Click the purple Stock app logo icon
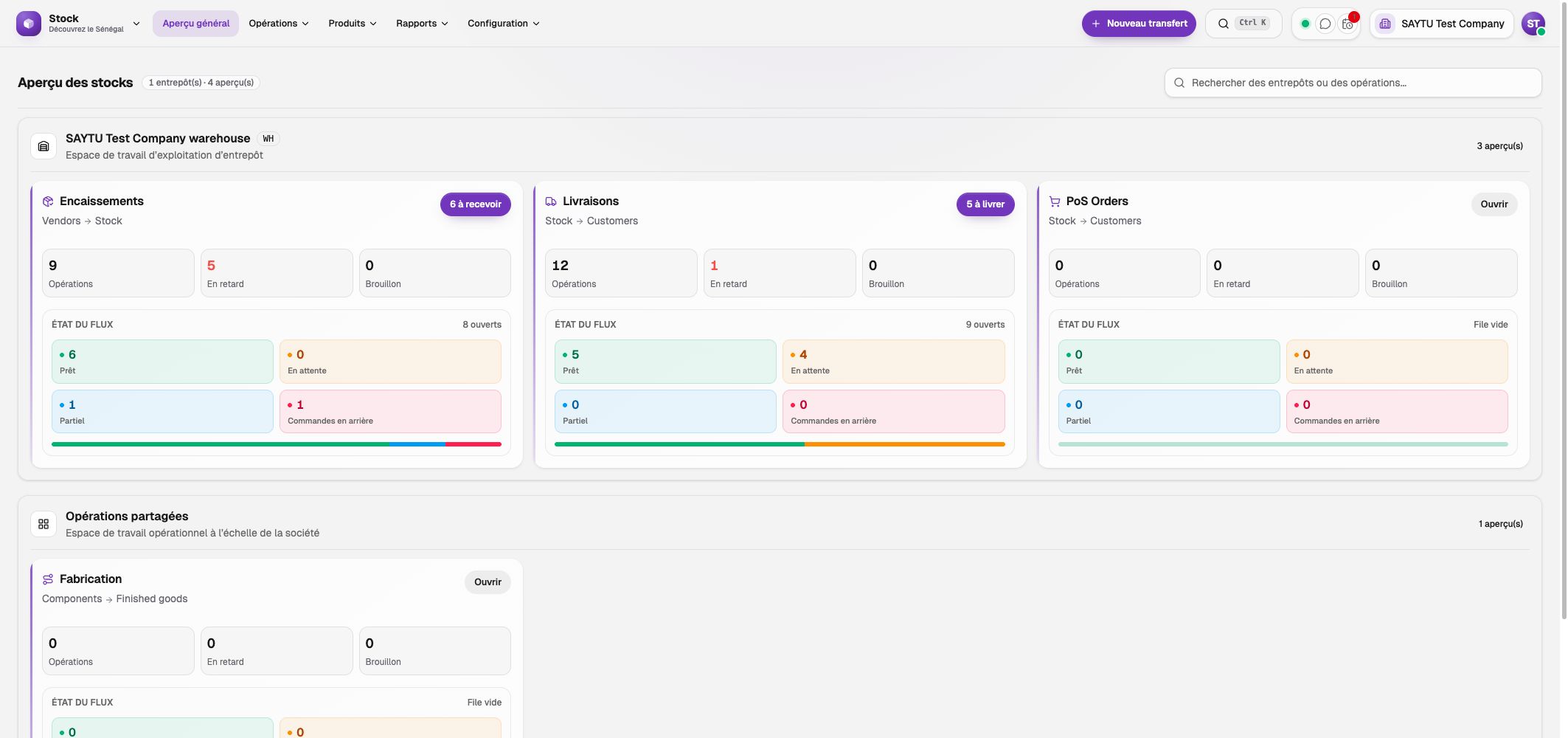The width and height of the screenshot is (1568, 738). coord(29,24)
